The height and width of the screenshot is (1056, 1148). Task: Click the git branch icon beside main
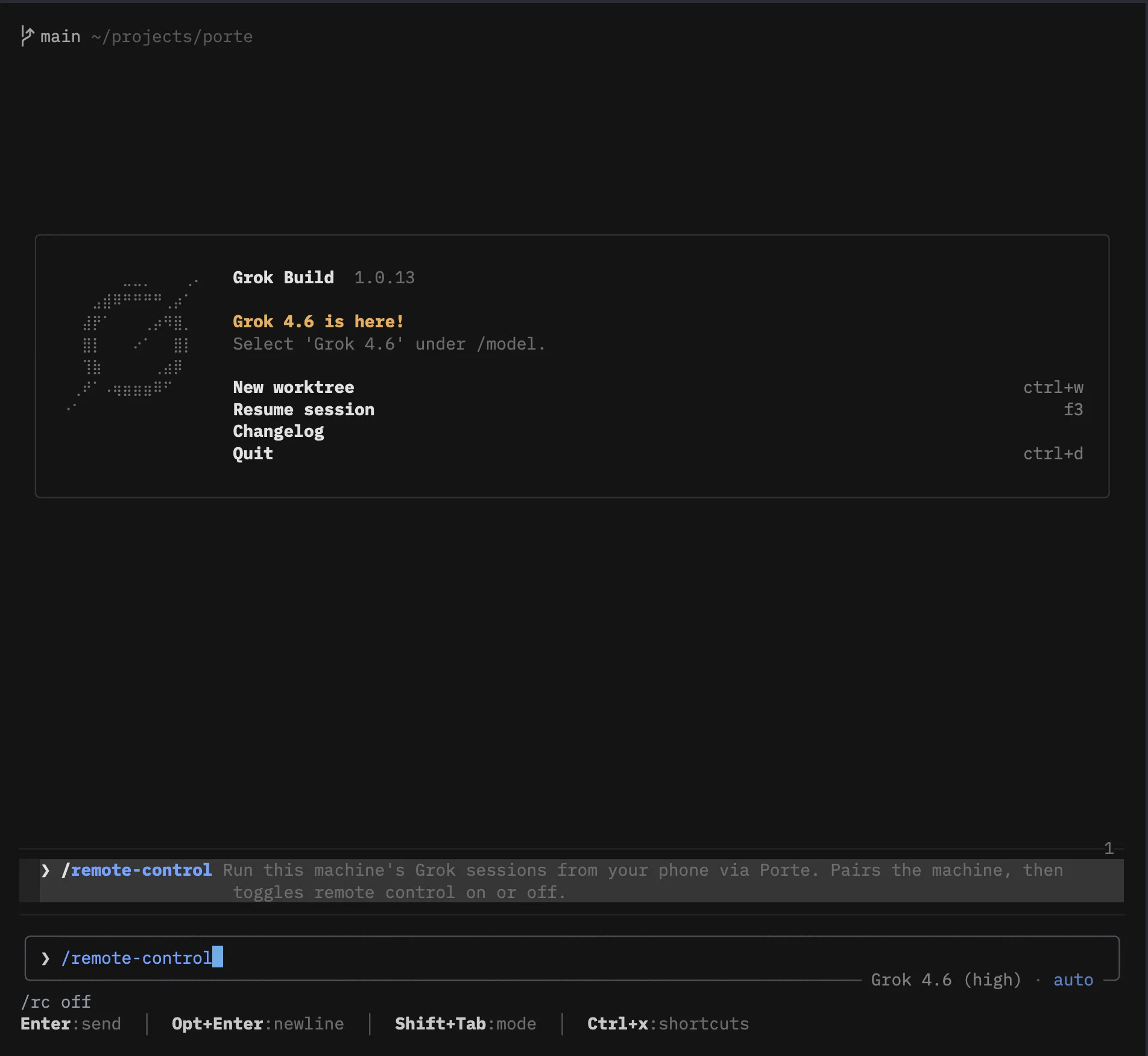point(27,36)
